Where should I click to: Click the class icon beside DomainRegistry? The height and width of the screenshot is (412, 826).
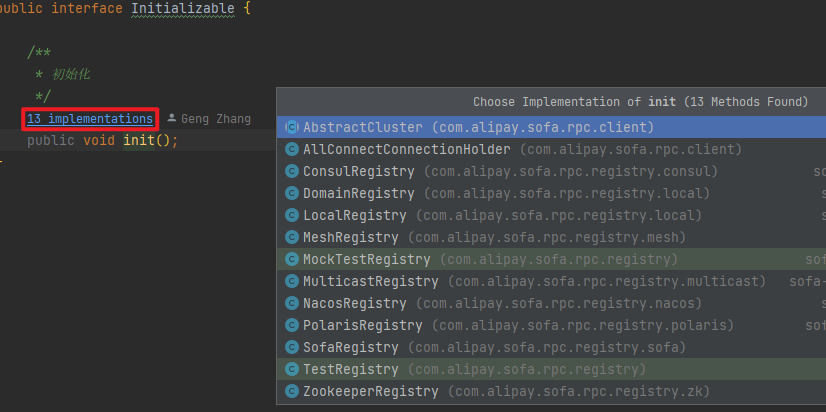pos(292,193)
